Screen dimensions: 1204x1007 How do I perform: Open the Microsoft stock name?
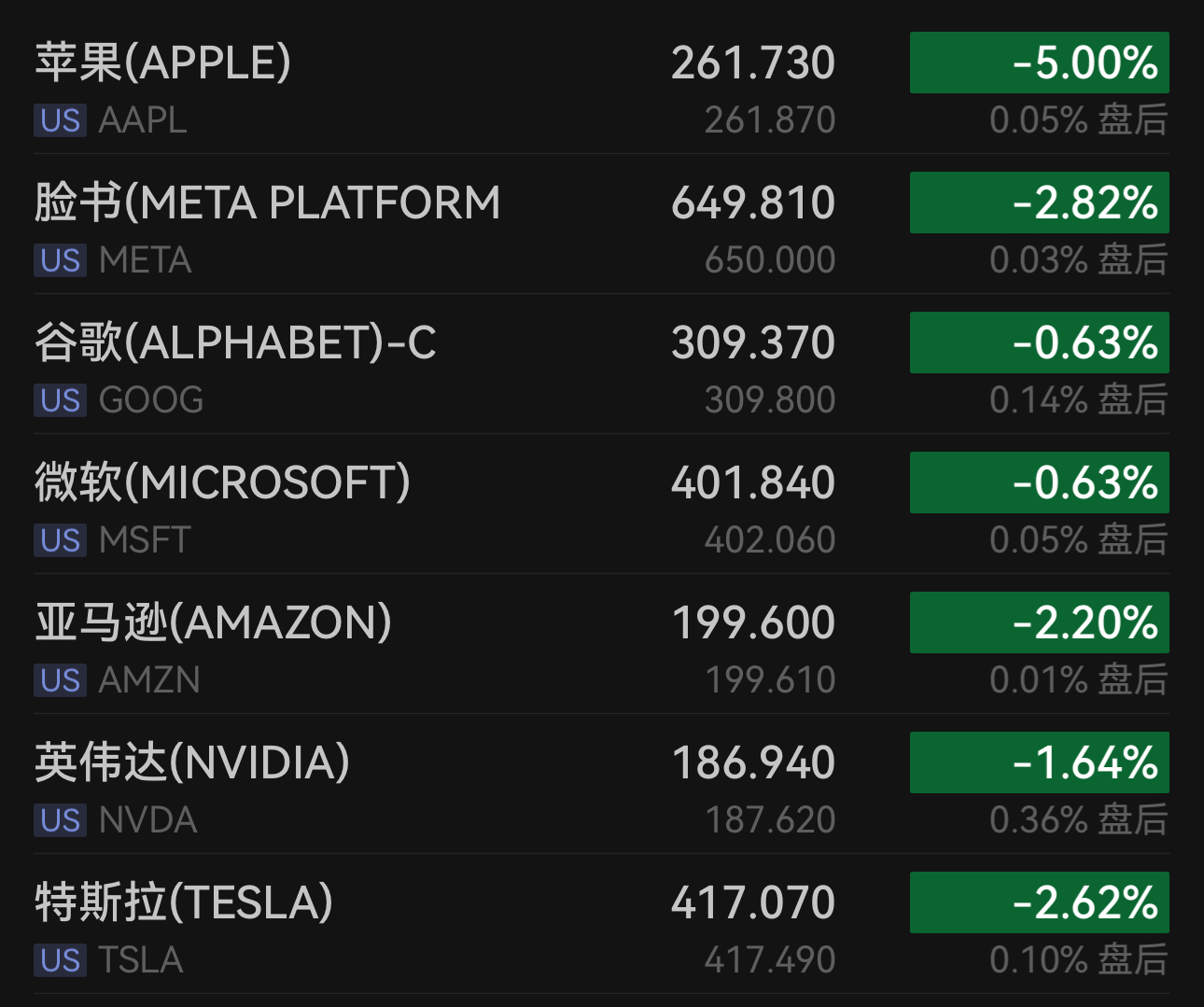coord(222,483)
